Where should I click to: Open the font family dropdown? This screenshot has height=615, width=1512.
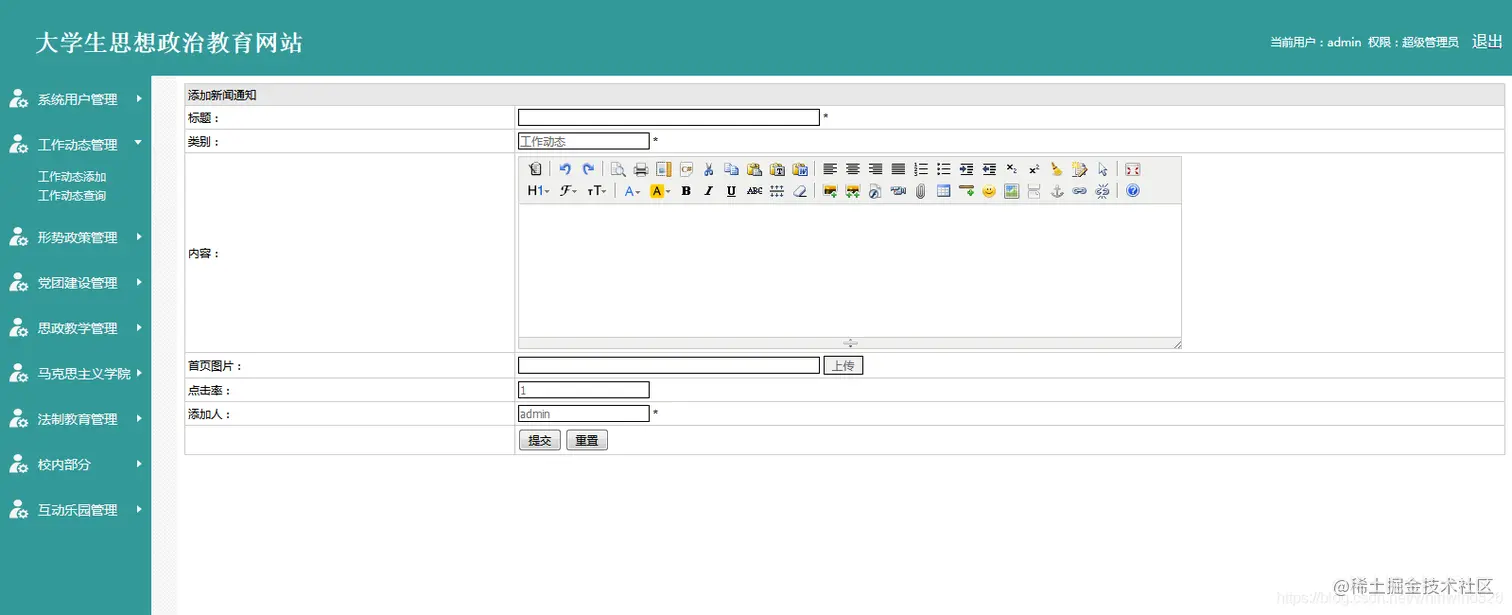coord(568,191)
